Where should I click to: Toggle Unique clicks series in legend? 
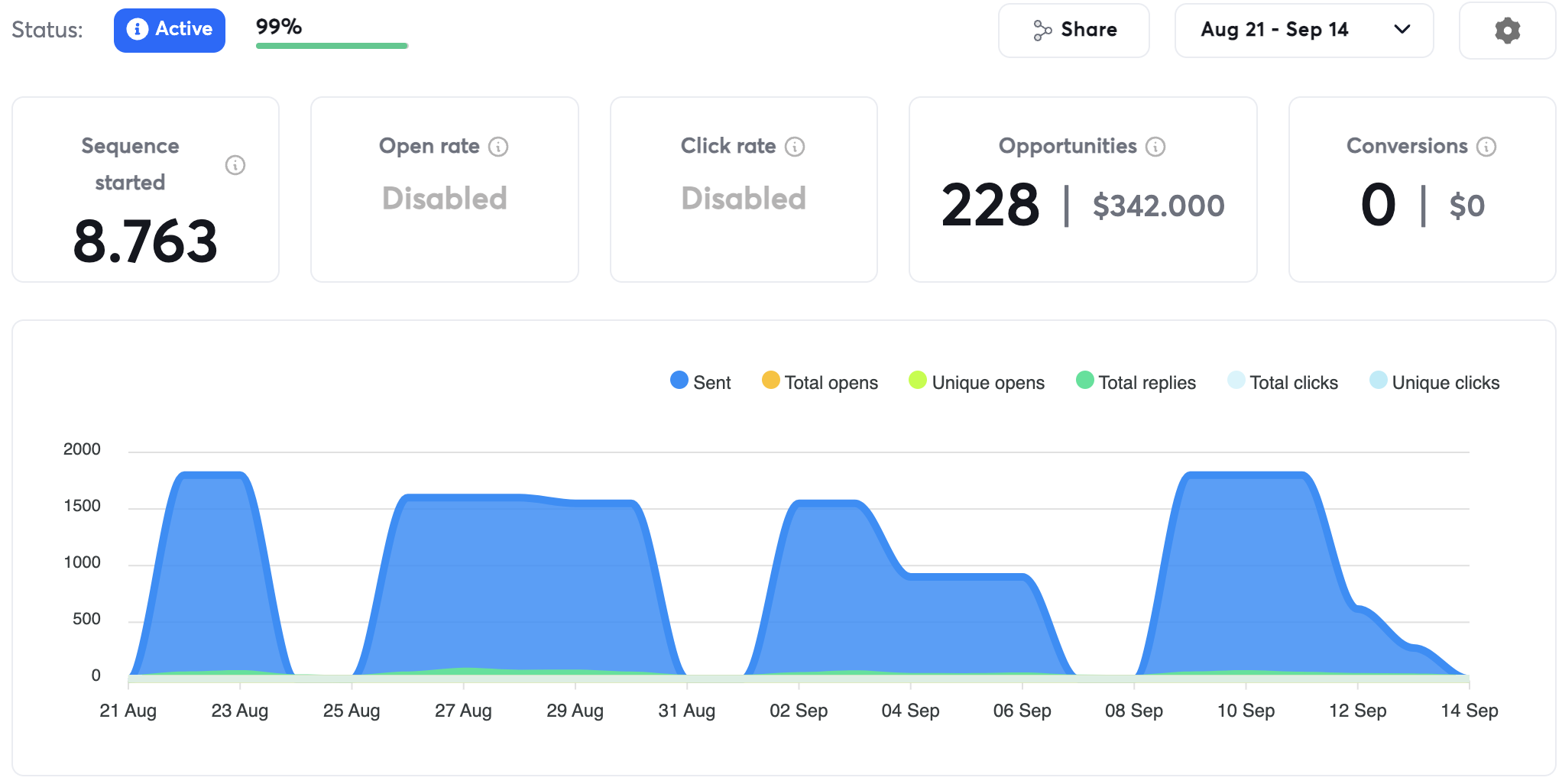[1434, 382]
